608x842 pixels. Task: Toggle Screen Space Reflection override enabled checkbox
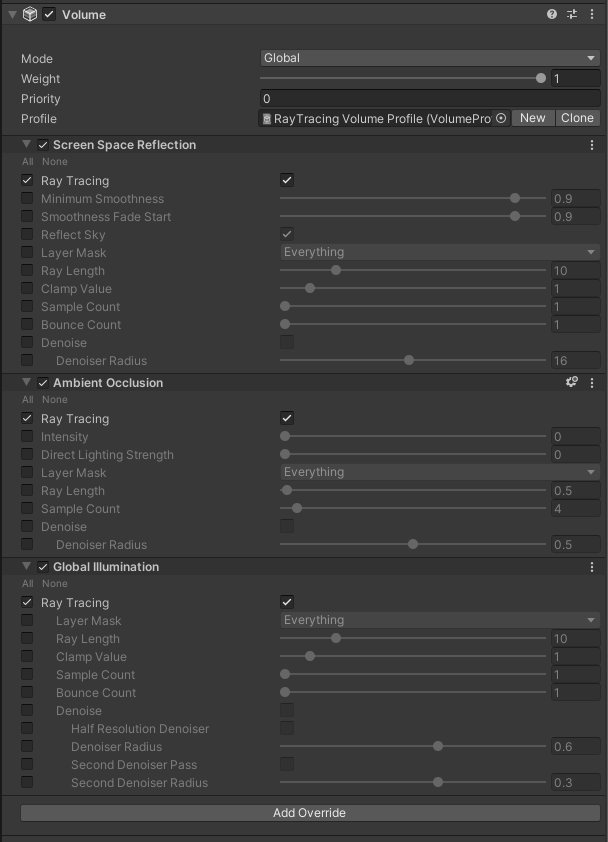tap(43, 145)
